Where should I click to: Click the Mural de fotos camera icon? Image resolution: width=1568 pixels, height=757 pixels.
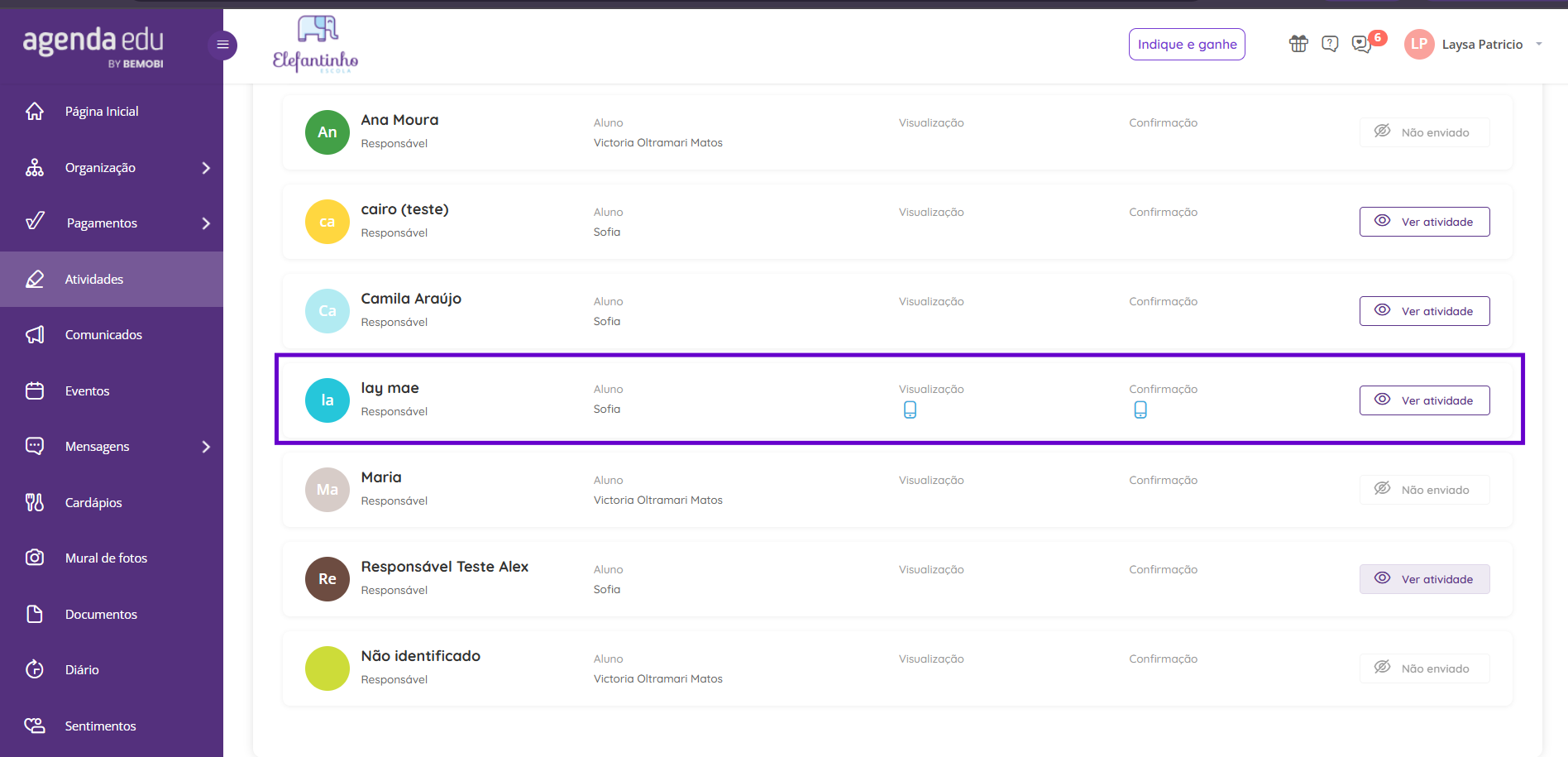point(35,558)
